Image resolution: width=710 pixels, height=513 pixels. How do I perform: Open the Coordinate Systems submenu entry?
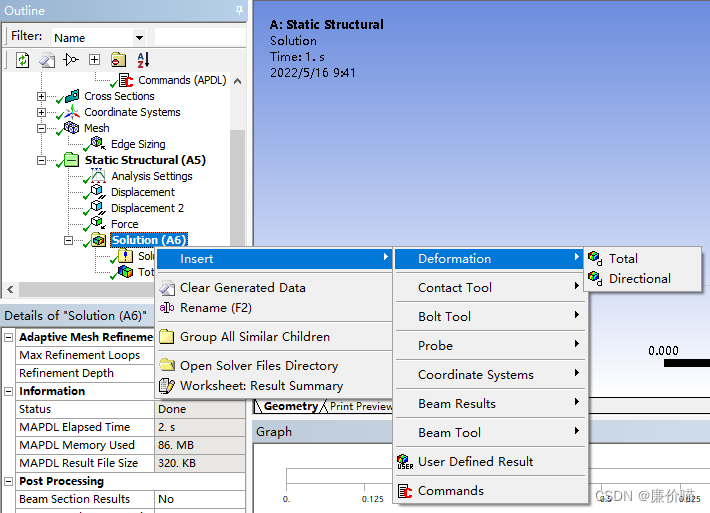(491, 375)
